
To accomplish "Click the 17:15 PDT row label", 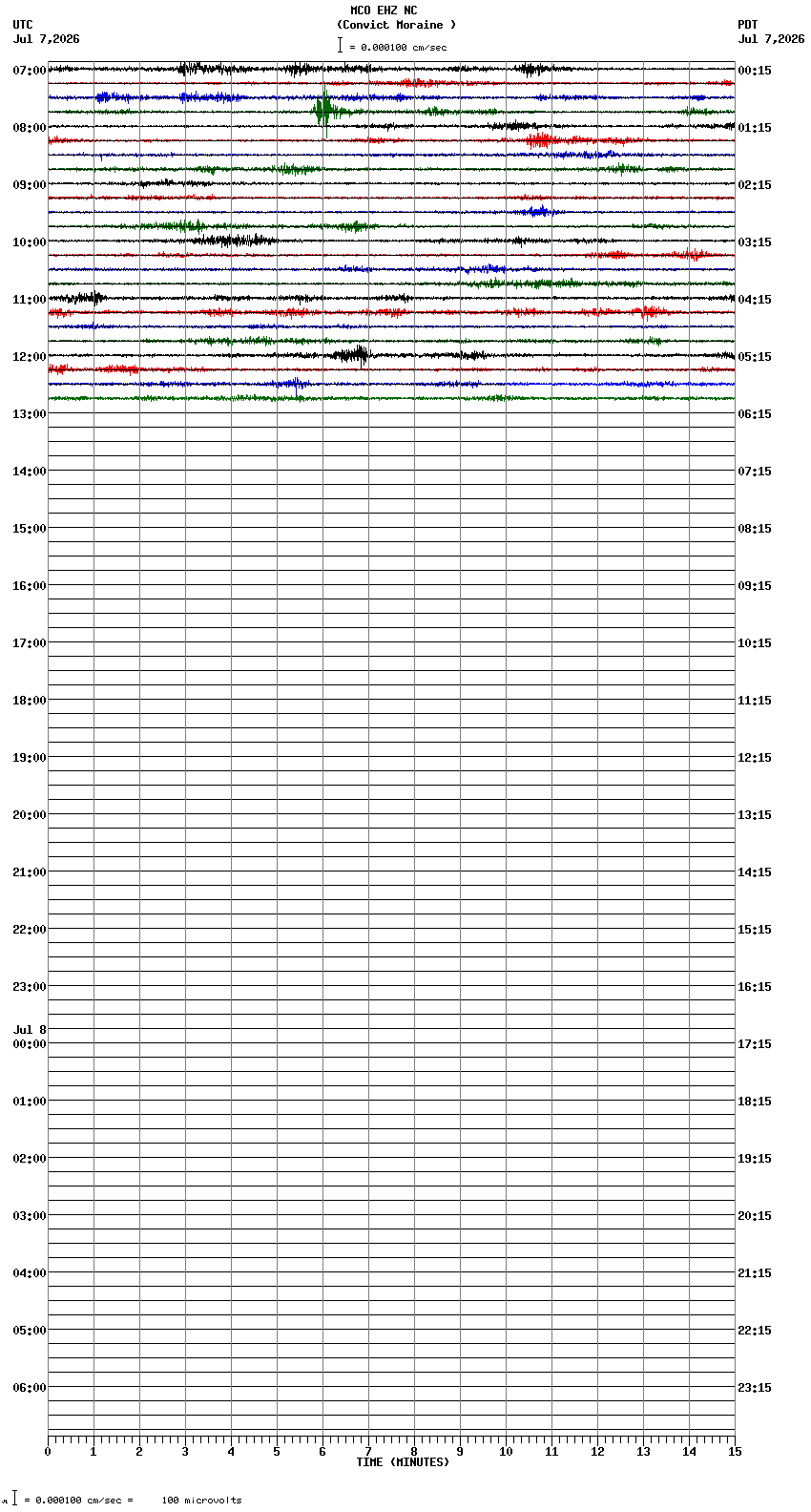I will [x=755, y=1044].
